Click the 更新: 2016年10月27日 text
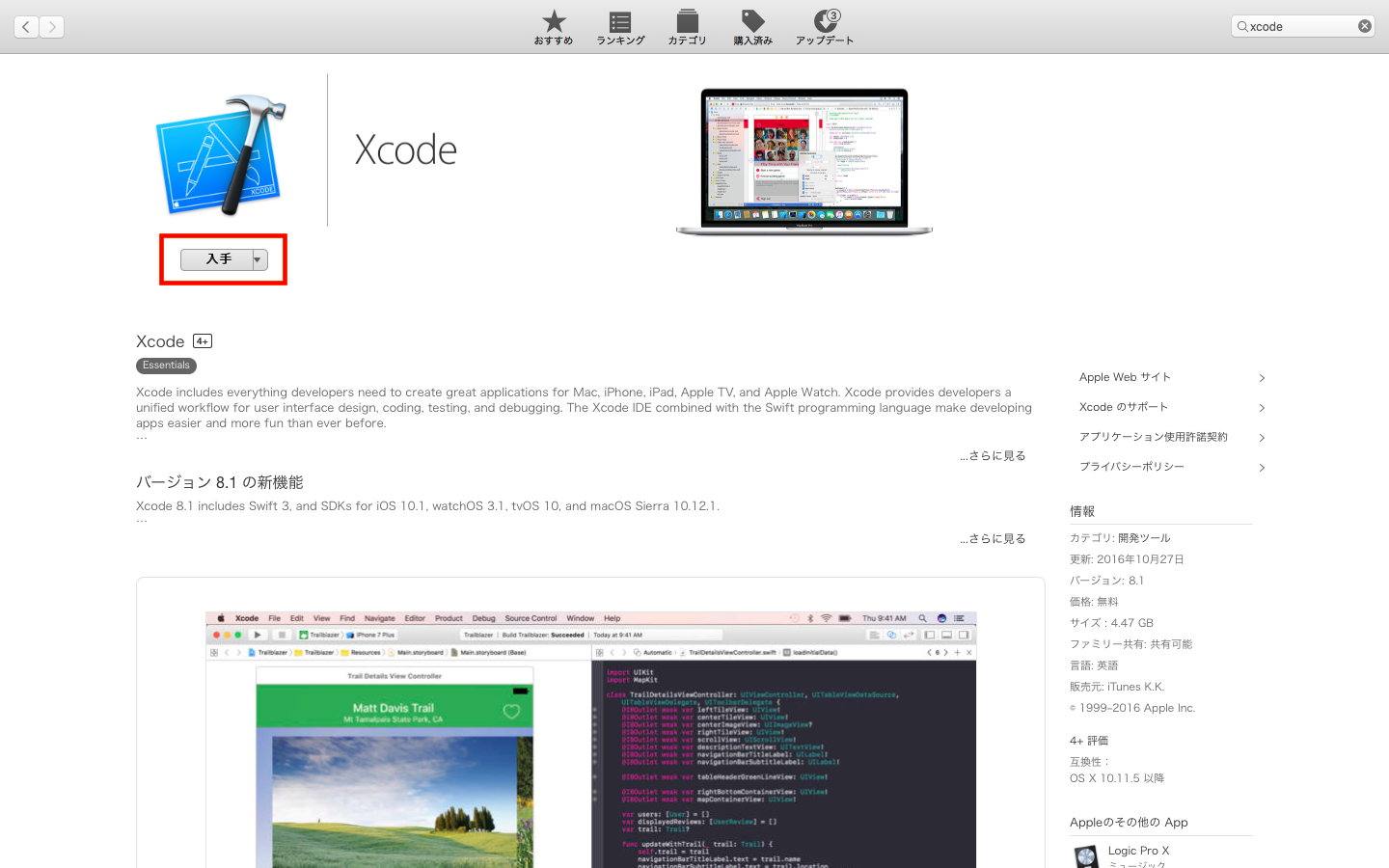Screen dimensions: 1389x868 (1127, 559)
